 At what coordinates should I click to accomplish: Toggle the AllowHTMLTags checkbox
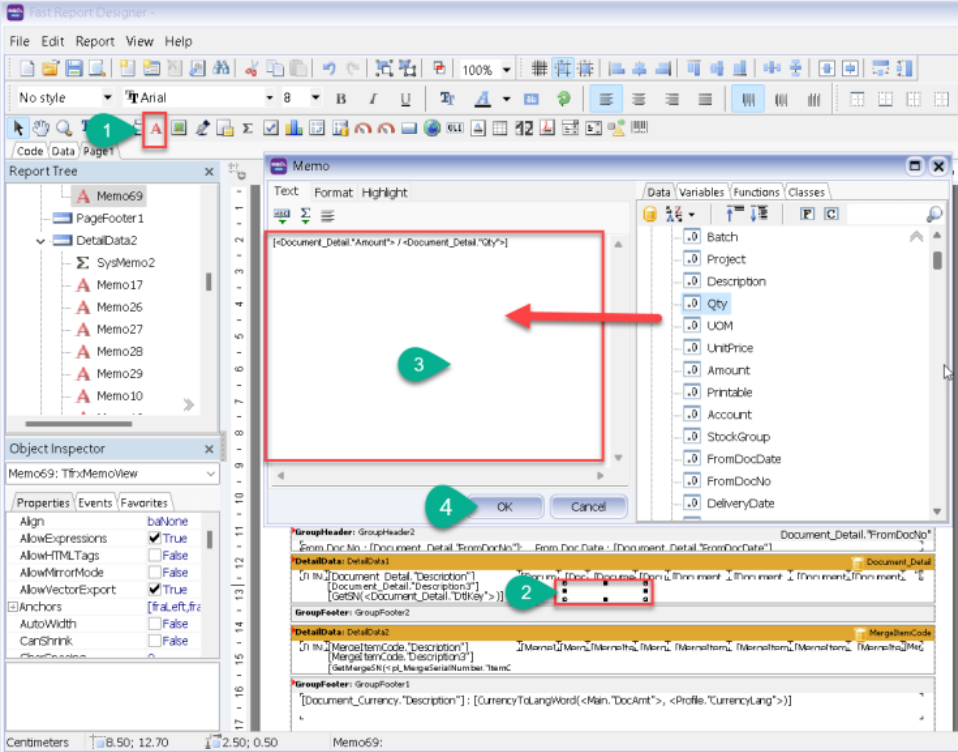click(154, 556)
